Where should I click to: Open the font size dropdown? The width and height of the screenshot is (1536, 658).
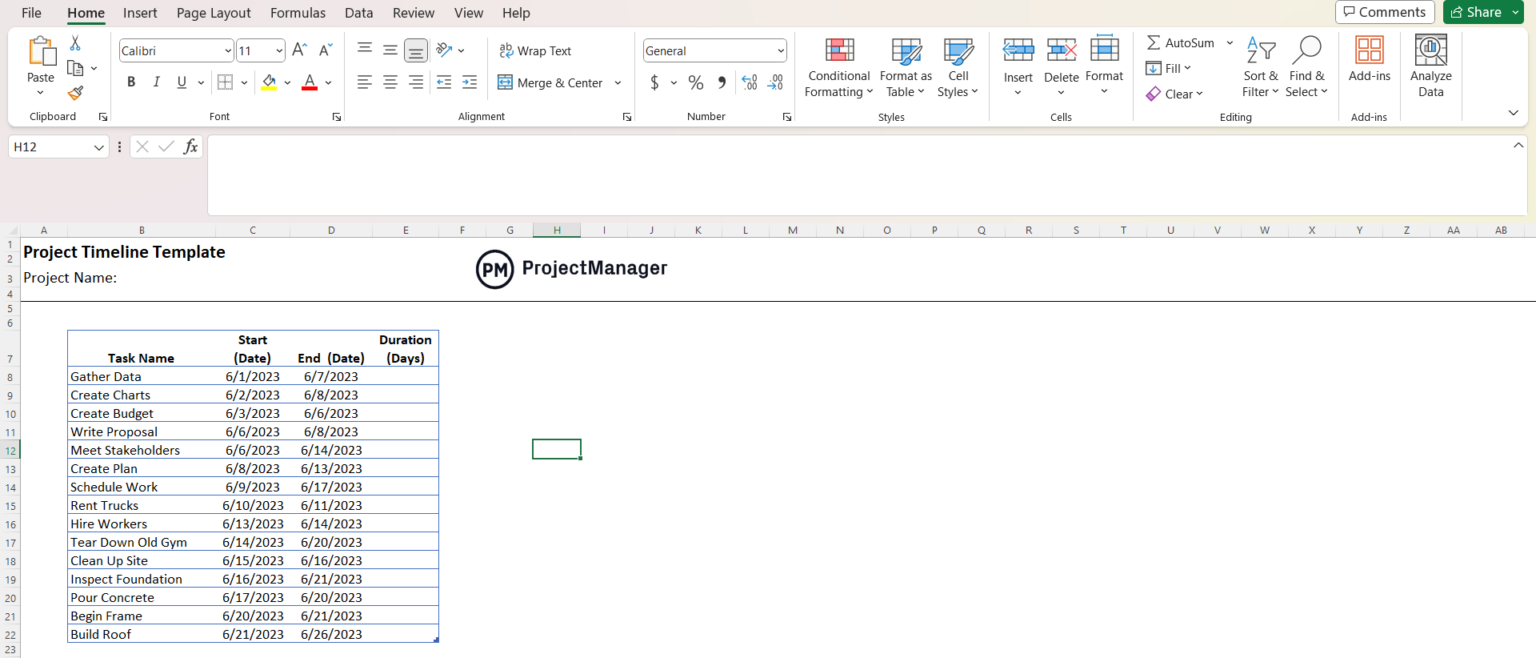277,50
